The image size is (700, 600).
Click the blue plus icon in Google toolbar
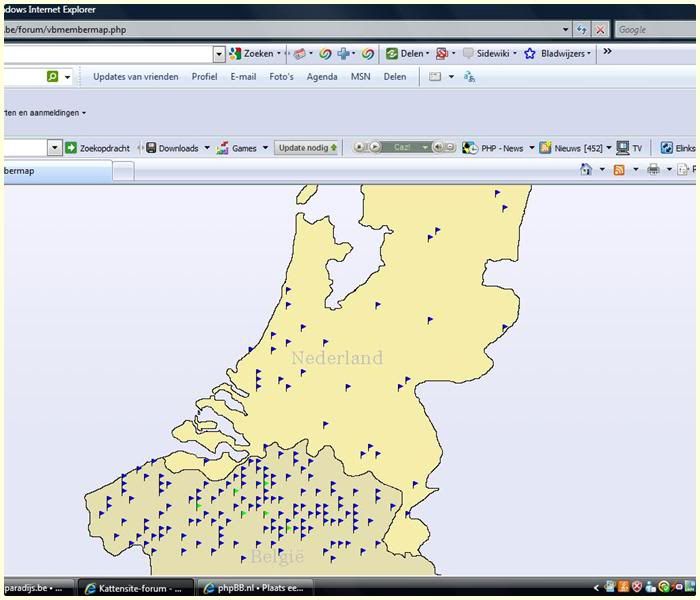[x=343, y=54]
